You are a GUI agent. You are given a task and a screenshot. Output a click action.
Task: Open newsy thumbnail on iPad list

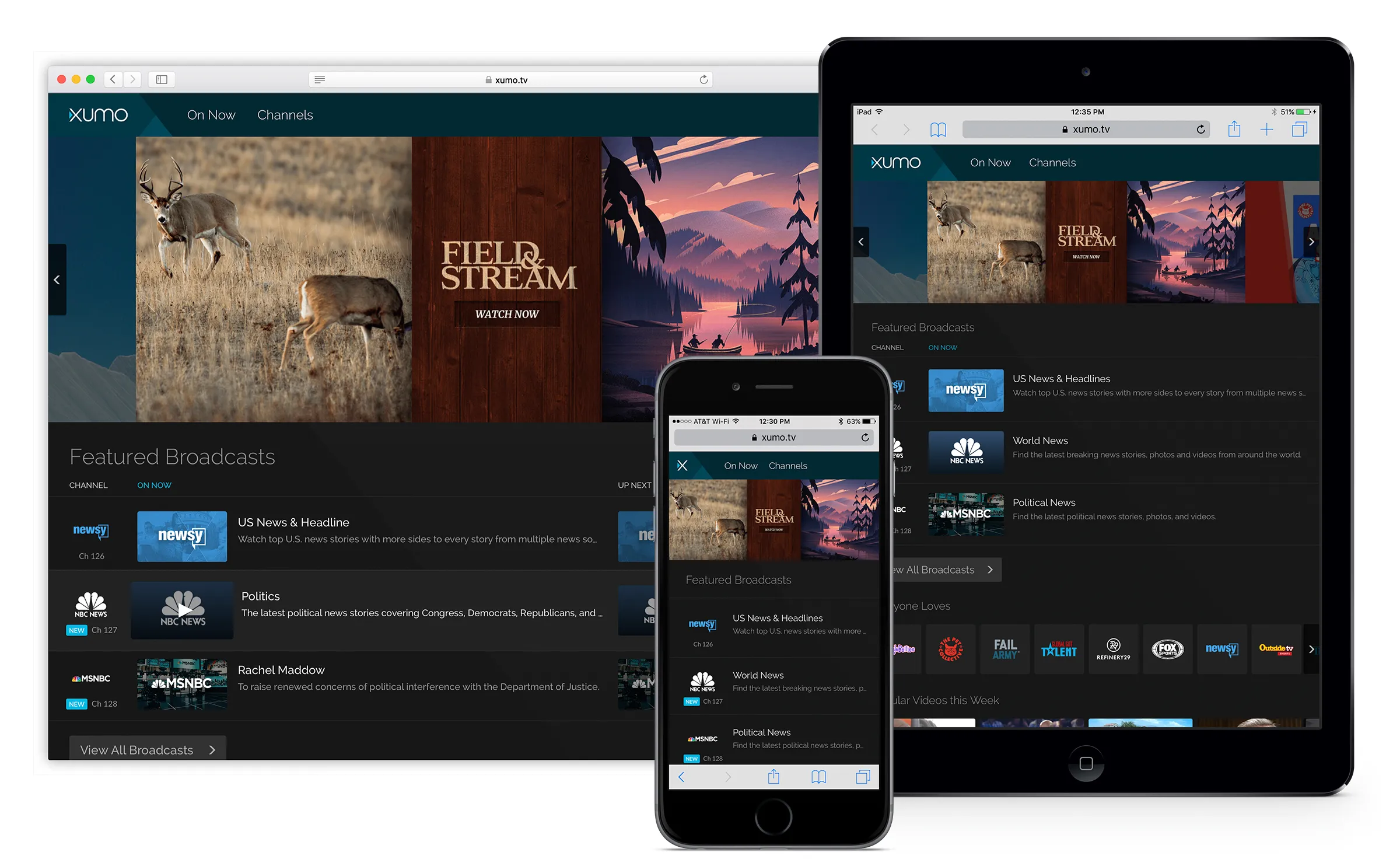(966, 390)
